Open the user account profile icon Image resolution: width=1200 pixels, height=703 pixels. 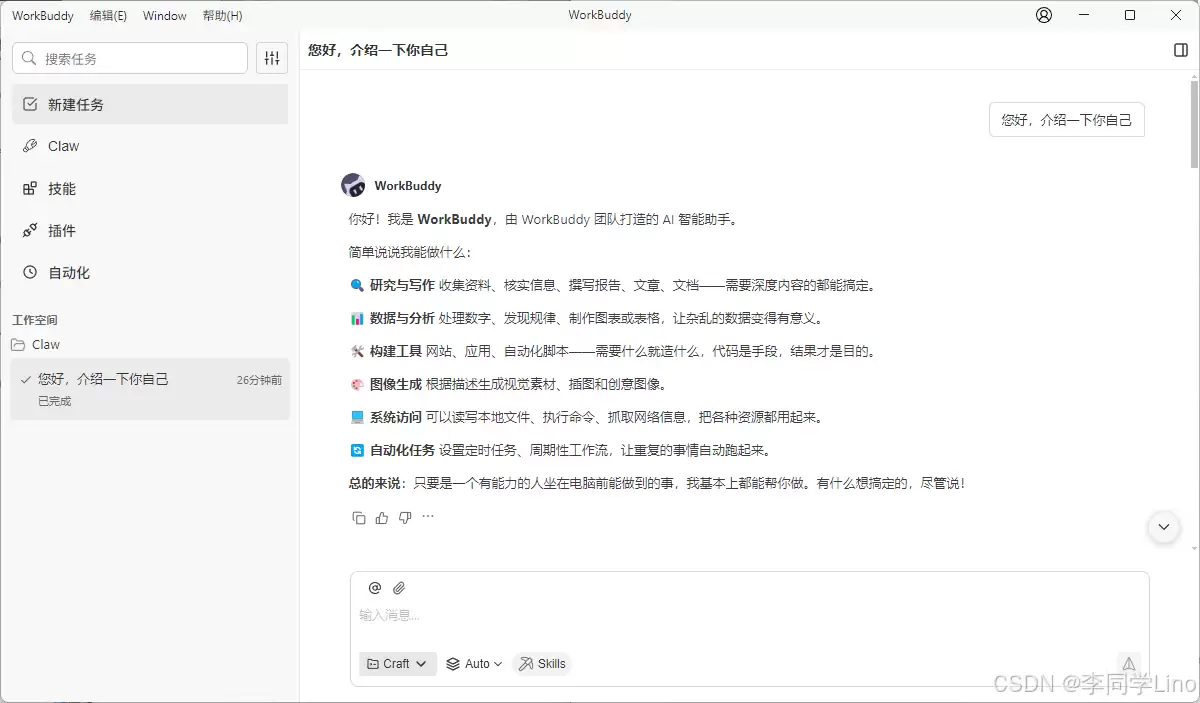click(x=1044, y=15)
